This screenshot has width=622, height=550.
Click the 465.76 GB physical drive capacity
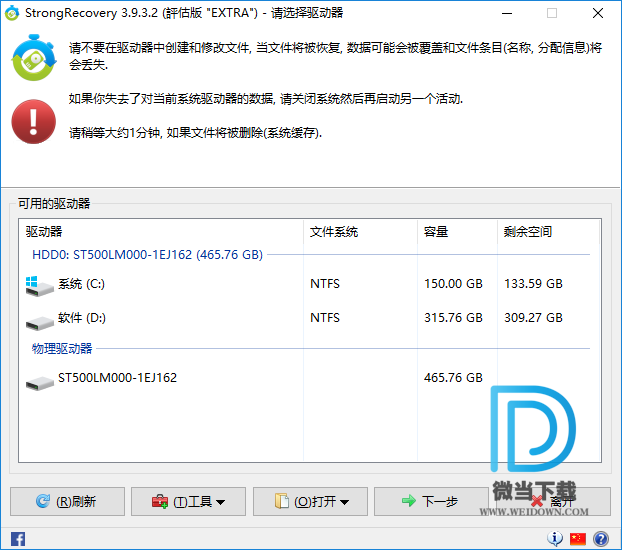coord(453,378)
